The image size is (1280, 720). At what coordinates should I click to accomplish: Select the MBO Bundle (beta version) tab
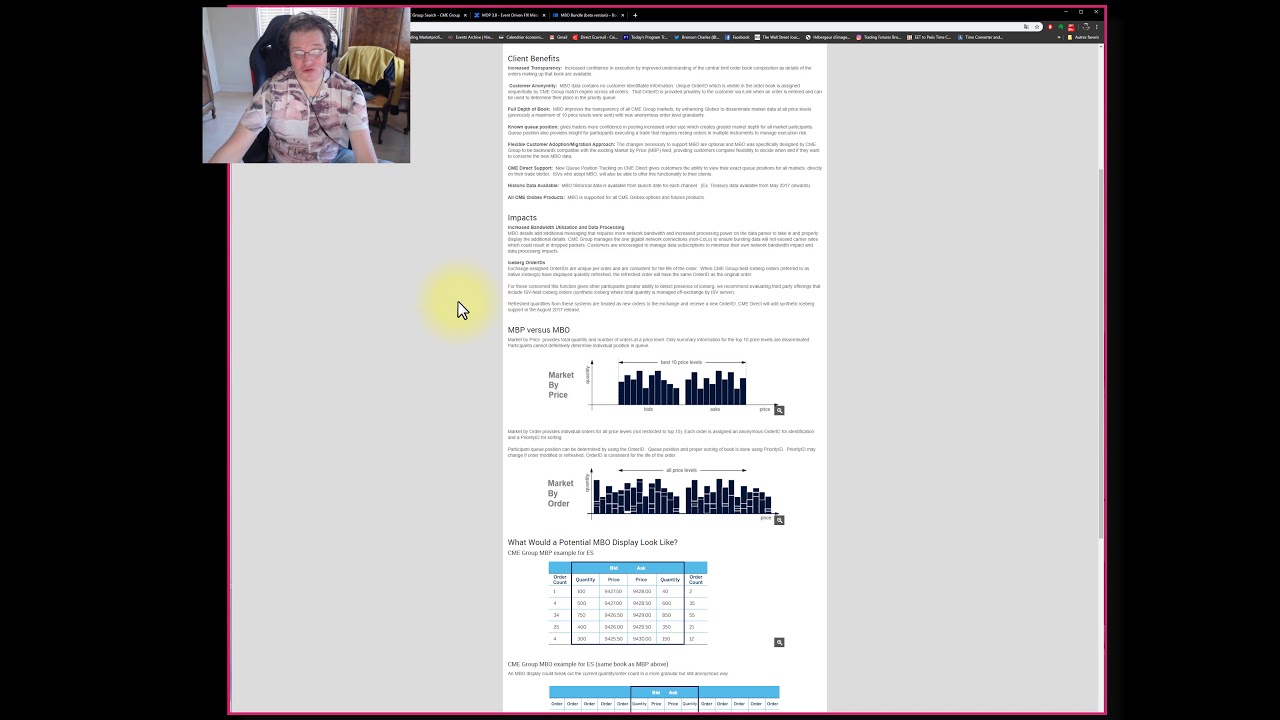(588, 15)
